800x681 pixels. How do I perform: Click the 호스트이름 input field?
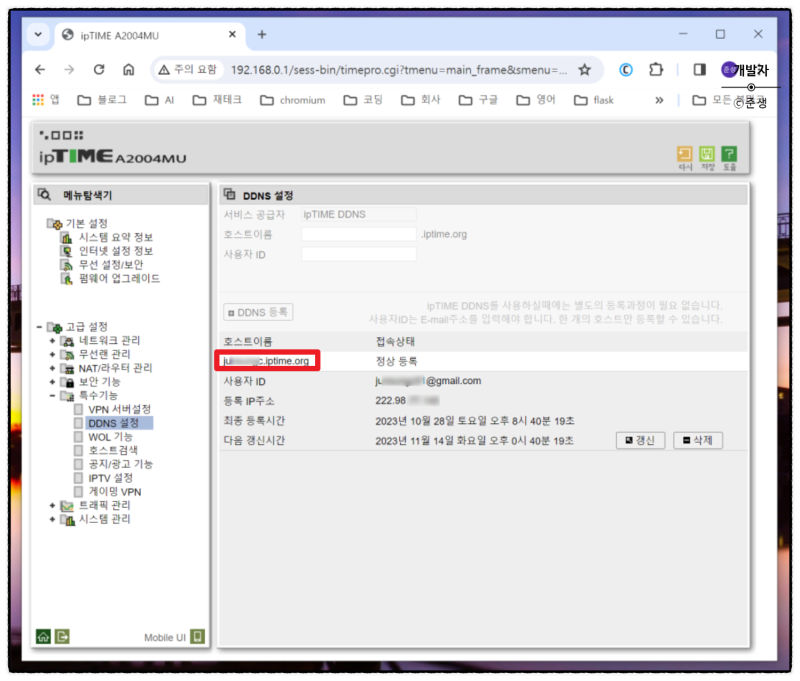358,233
